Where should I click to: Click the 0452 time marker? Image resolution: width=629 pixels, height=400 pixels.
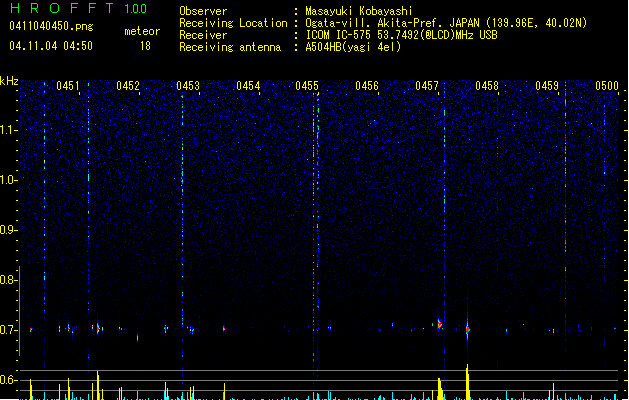pos(128,86)
